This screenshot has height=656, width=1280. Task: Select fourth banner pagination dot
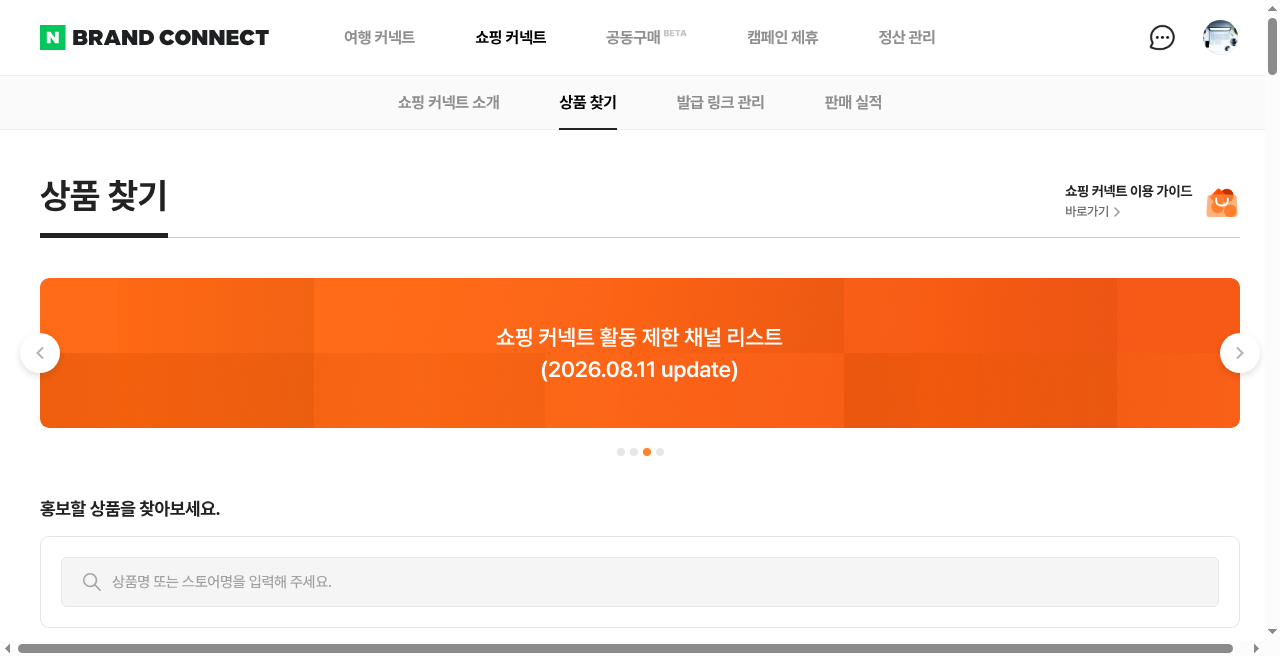pos(660,452)
